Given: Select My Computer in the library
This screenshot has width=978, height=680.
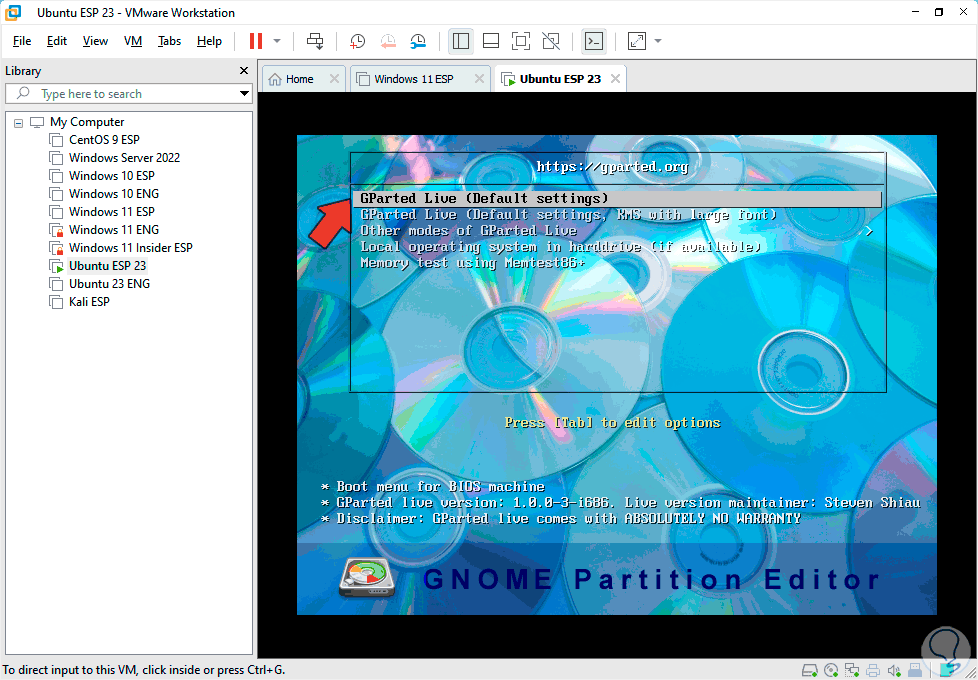Looking at the screenshot, I should [87, 122].
